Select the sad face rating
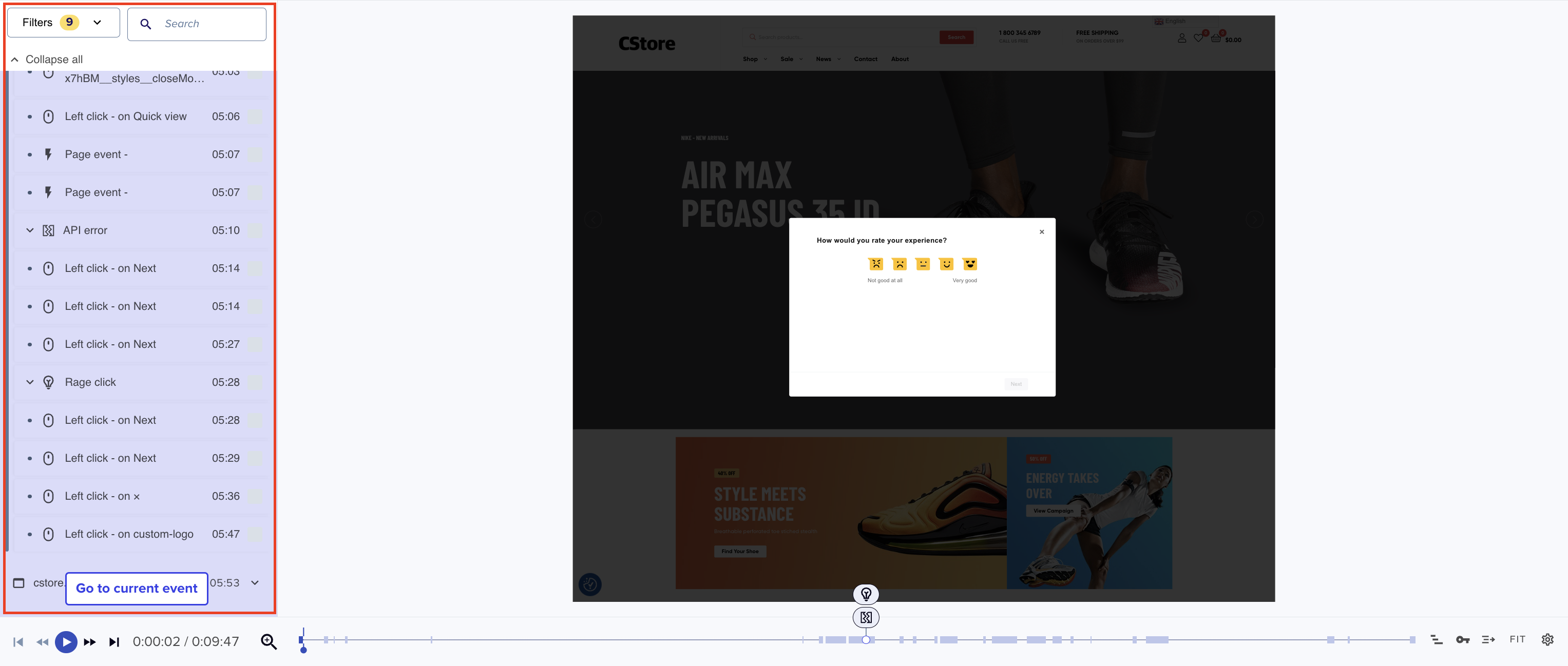 point(899,264)
